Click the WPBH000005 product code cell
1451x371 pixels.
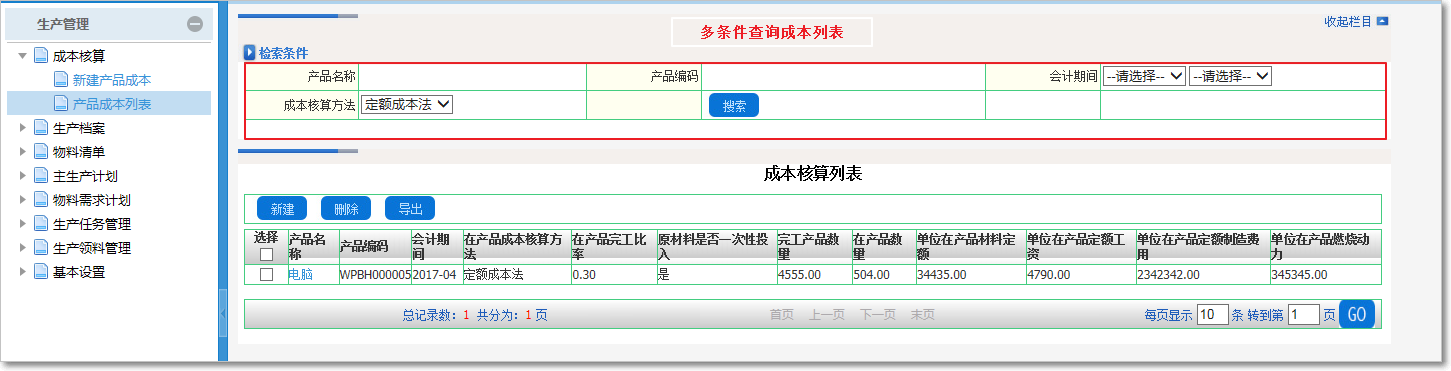pos(375,274)
